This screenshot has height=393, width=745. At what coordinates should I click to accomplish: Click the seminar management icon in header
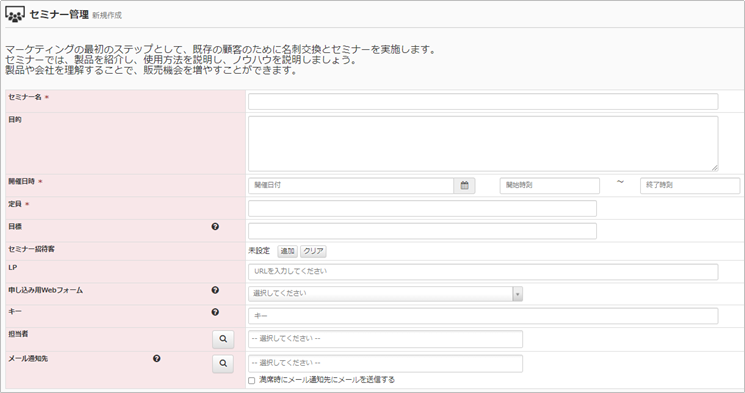pos(15,15)
